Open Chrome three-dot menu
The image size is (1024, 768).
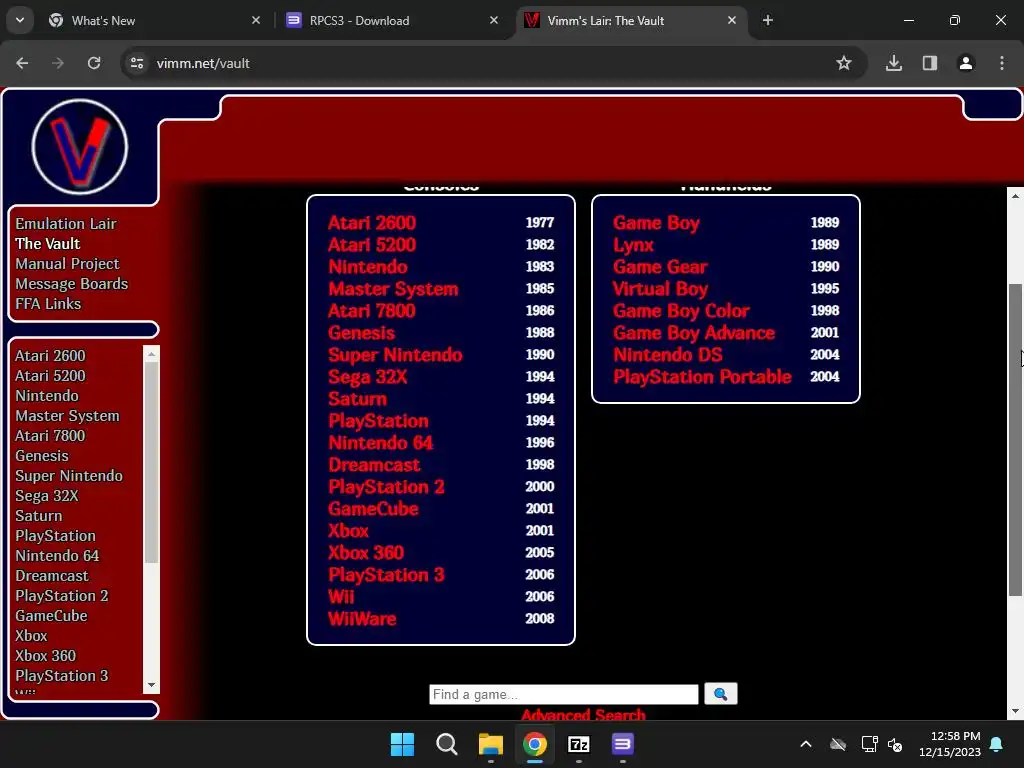click(1002, 63)
